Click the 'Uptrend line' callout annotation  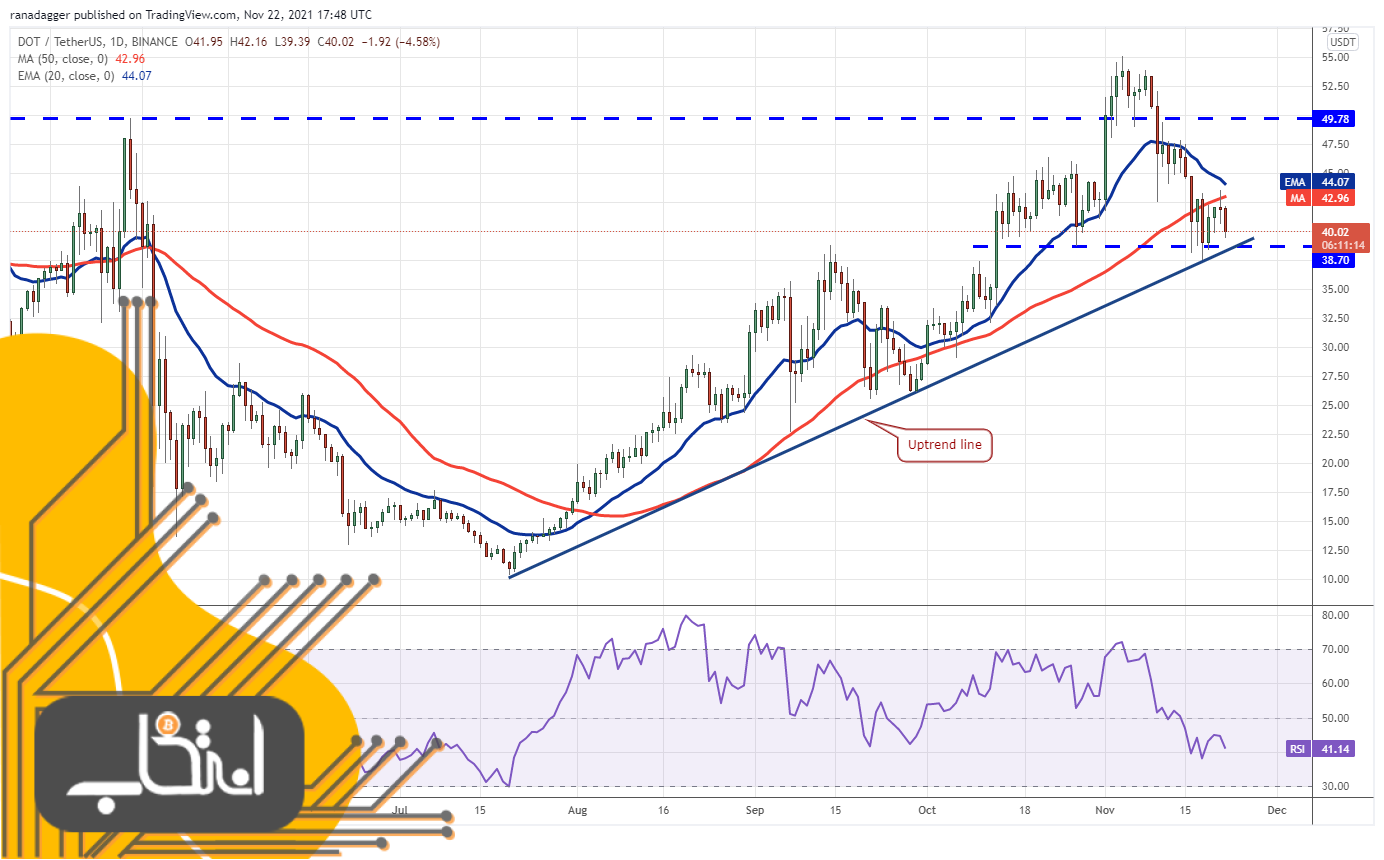(x=945, y=445)
